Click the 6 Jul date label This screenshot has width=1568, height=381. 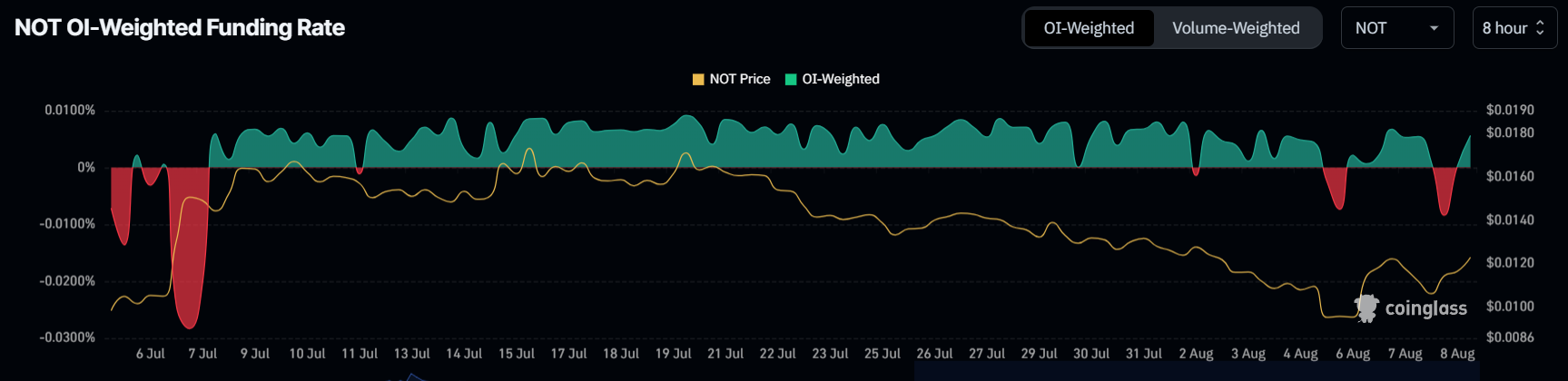151,354
